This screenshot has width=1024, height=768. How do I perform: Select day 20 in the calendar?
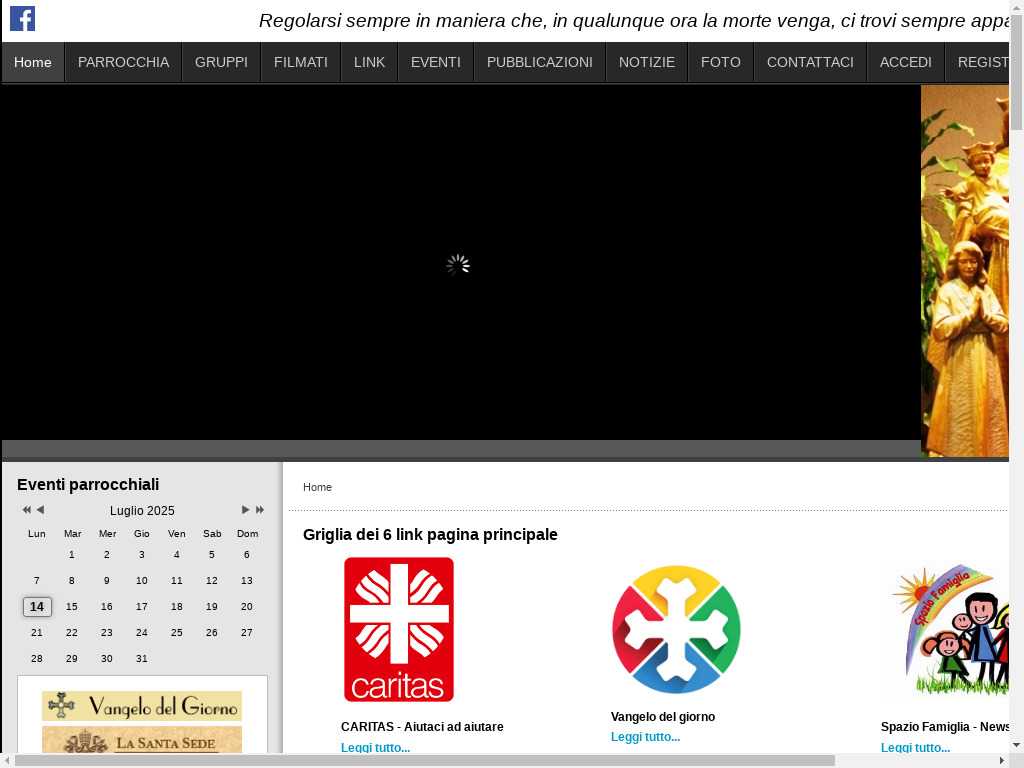[247, 607]
